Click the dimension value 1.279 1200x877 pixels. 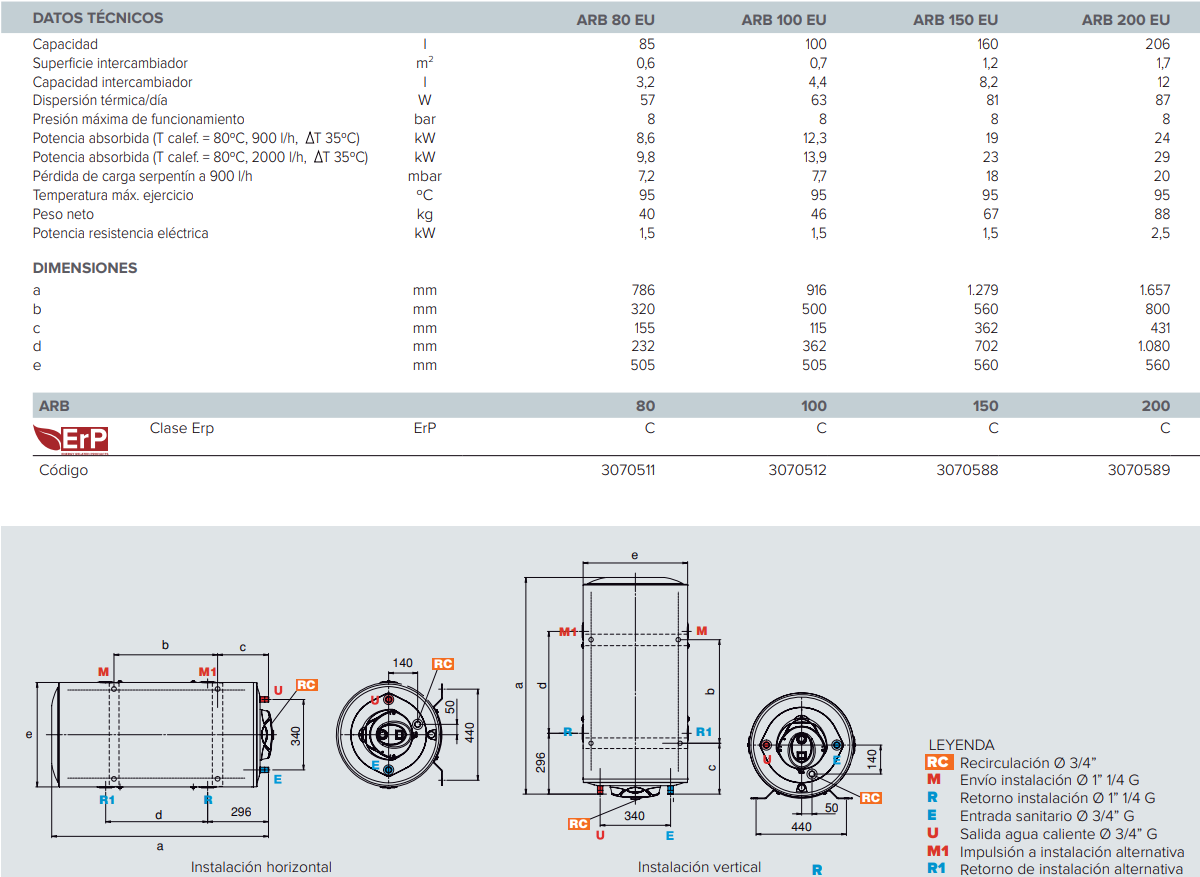tap(982, 290)
